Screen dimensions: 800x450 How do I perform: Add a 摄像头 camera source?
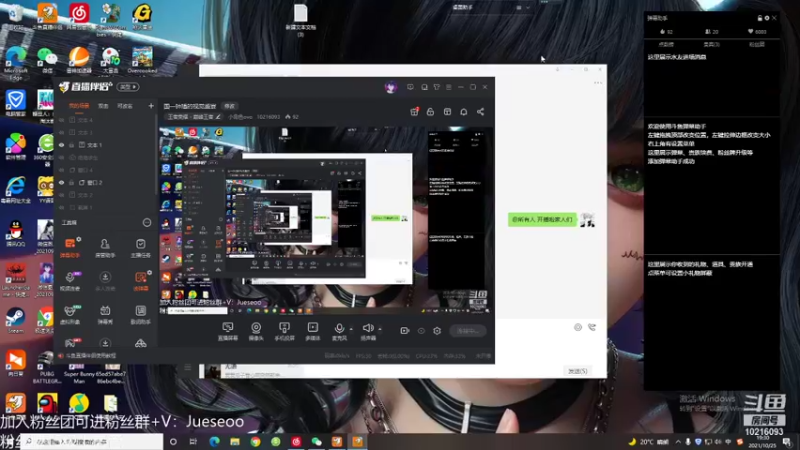pos(256,331)
